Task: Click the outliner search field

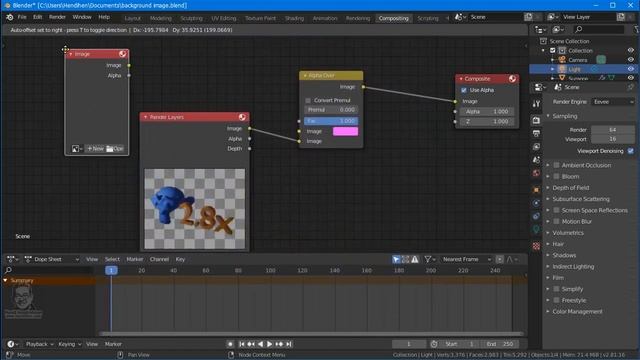Action: (x=598, y=29)
